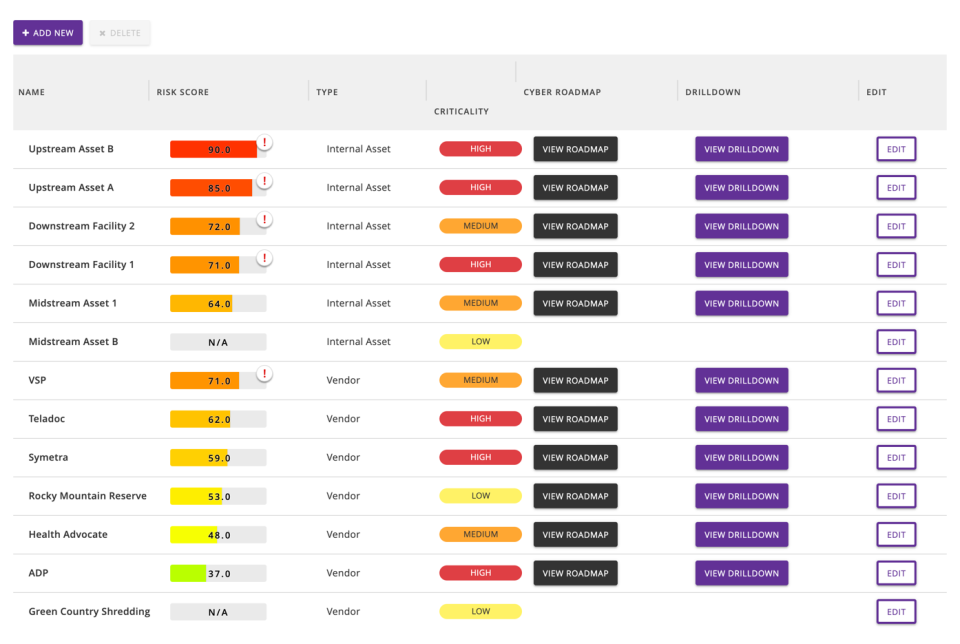Image resolution: width=960 pixels, height=644 pixels.
Task: View the roadmap for Rocky Mountain Reserve
Action: (x=575, y=495)
